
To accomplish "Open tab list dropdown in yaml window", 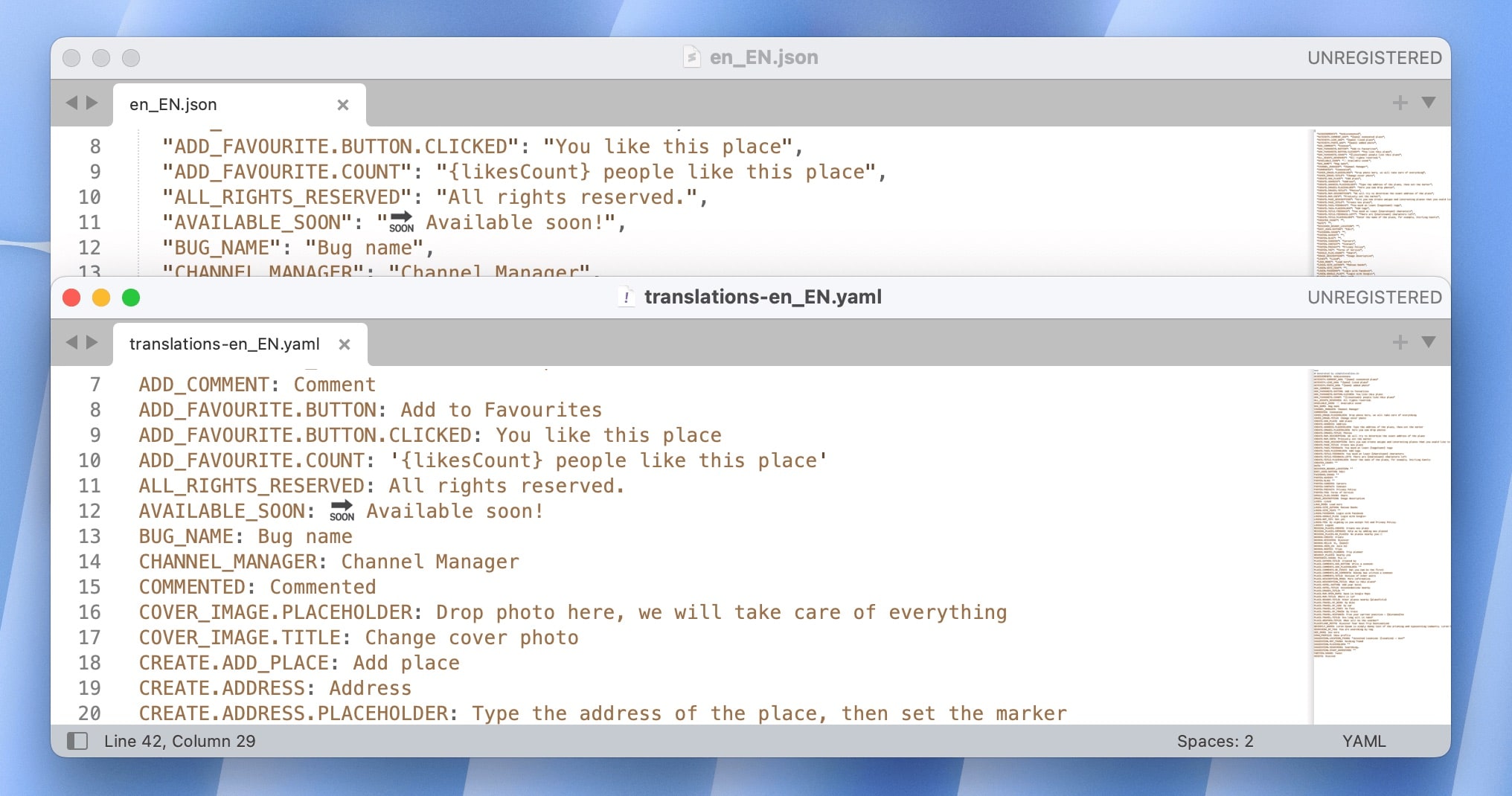I will tap(1429, 342).
